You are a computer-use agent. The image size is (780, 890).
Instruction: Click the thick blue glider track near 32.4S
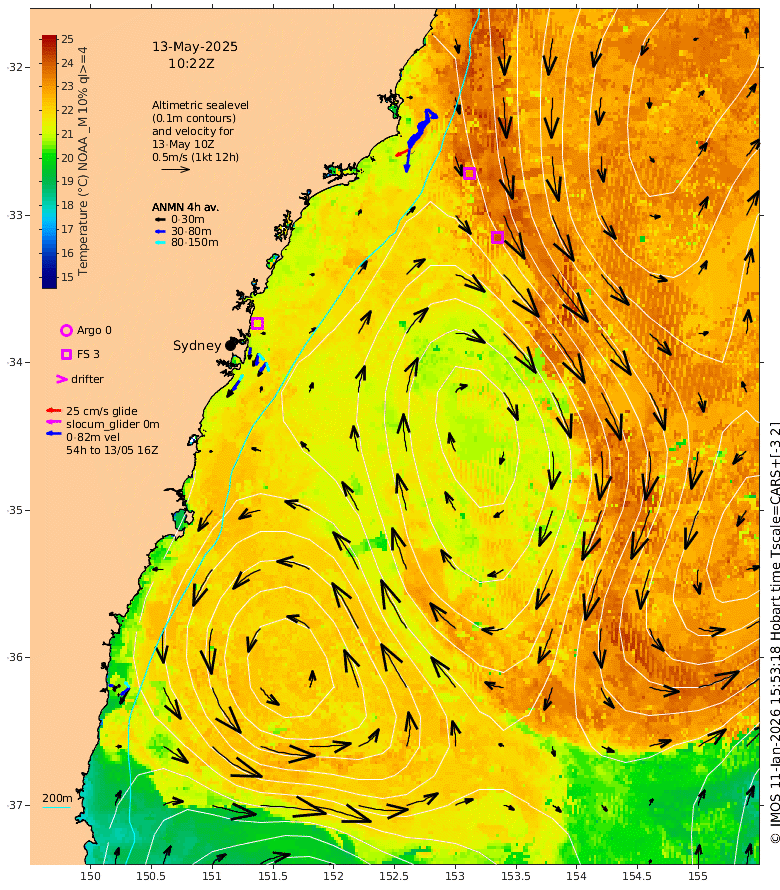[x=419, y=132]
